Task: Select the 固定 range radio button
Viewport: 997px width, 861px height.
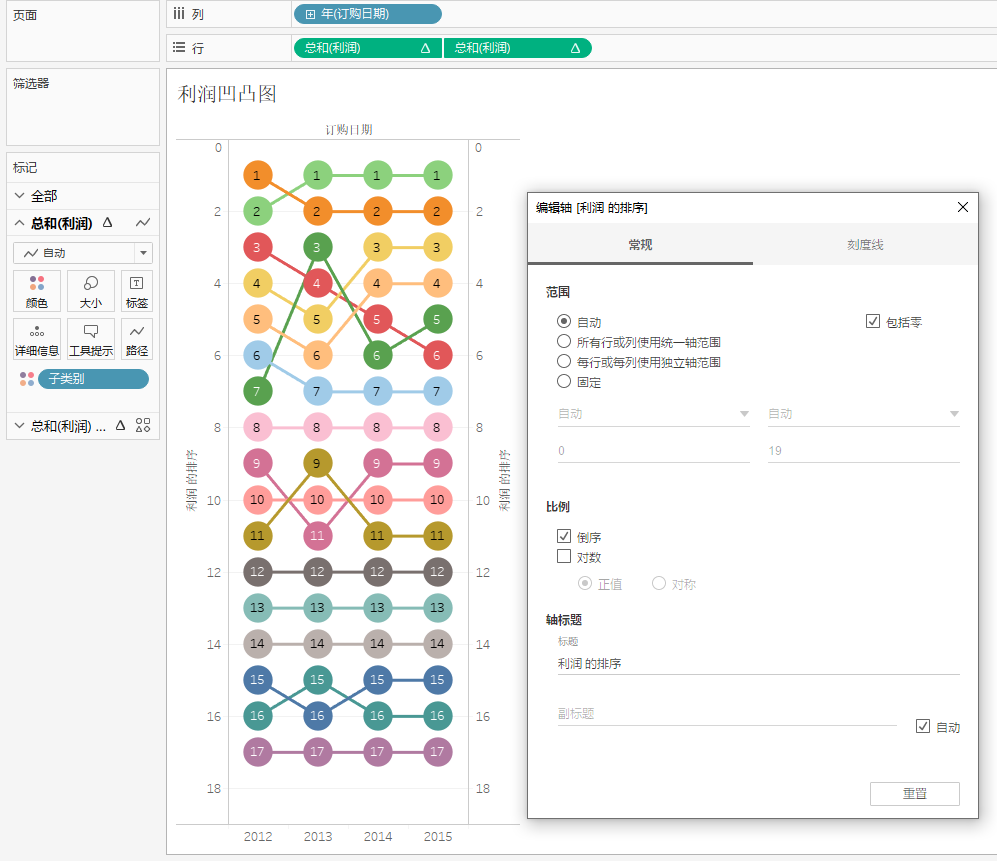Action: click(563, 382)
